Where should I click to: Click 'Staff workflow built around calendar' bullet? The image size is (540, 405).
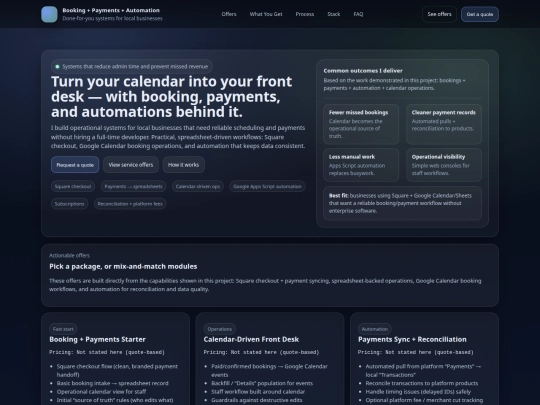[x=258, y=392]
